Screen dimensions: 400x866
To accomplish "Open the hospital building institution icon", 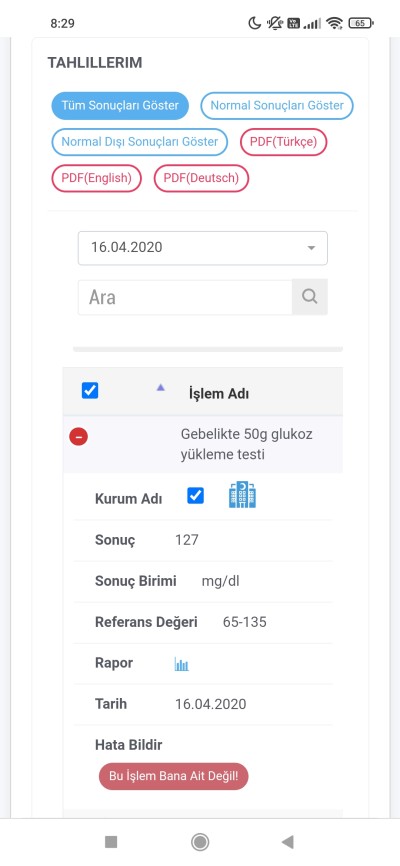I will click(x=242, y=495).
